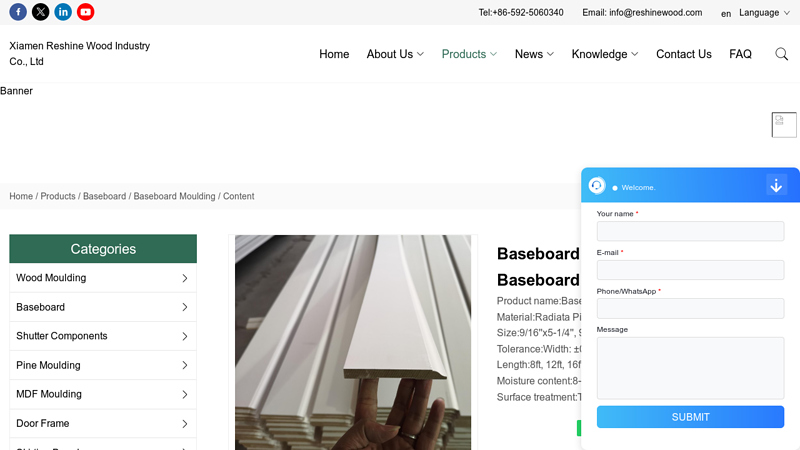
Task: Select Shutter Components category
Action: coord(62,336)
